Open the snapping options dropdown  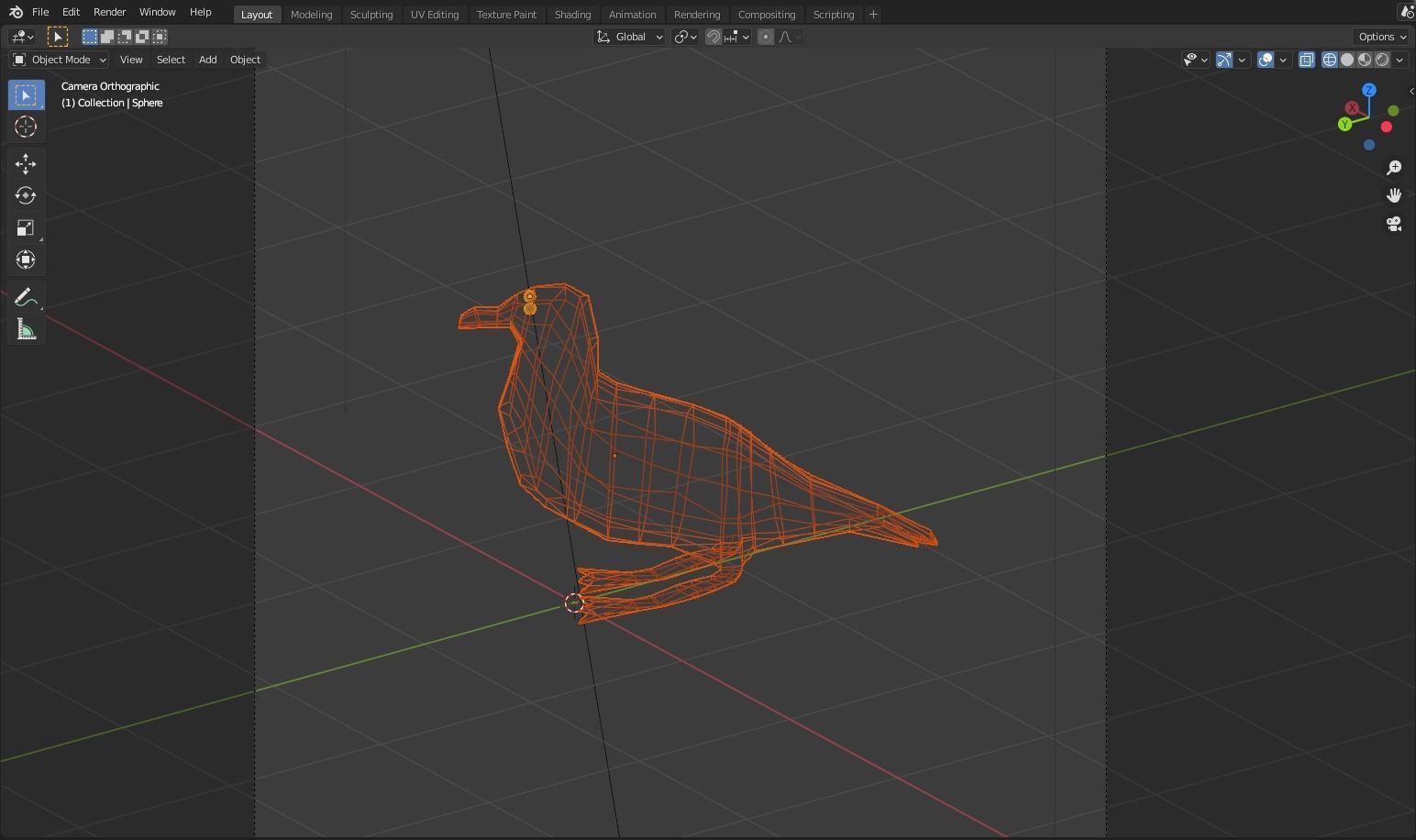point(736,37)
